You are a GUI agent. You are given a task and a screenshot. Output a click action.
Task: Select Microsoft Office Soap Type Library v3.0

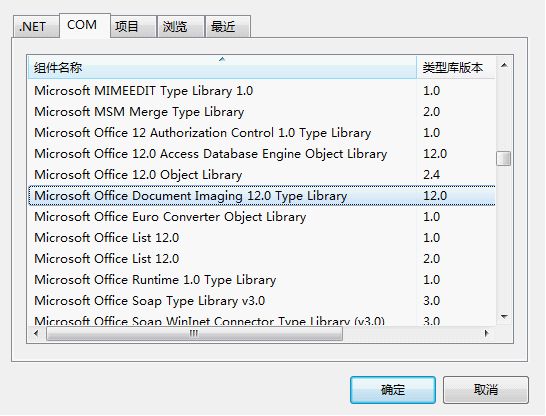[262, 300]
